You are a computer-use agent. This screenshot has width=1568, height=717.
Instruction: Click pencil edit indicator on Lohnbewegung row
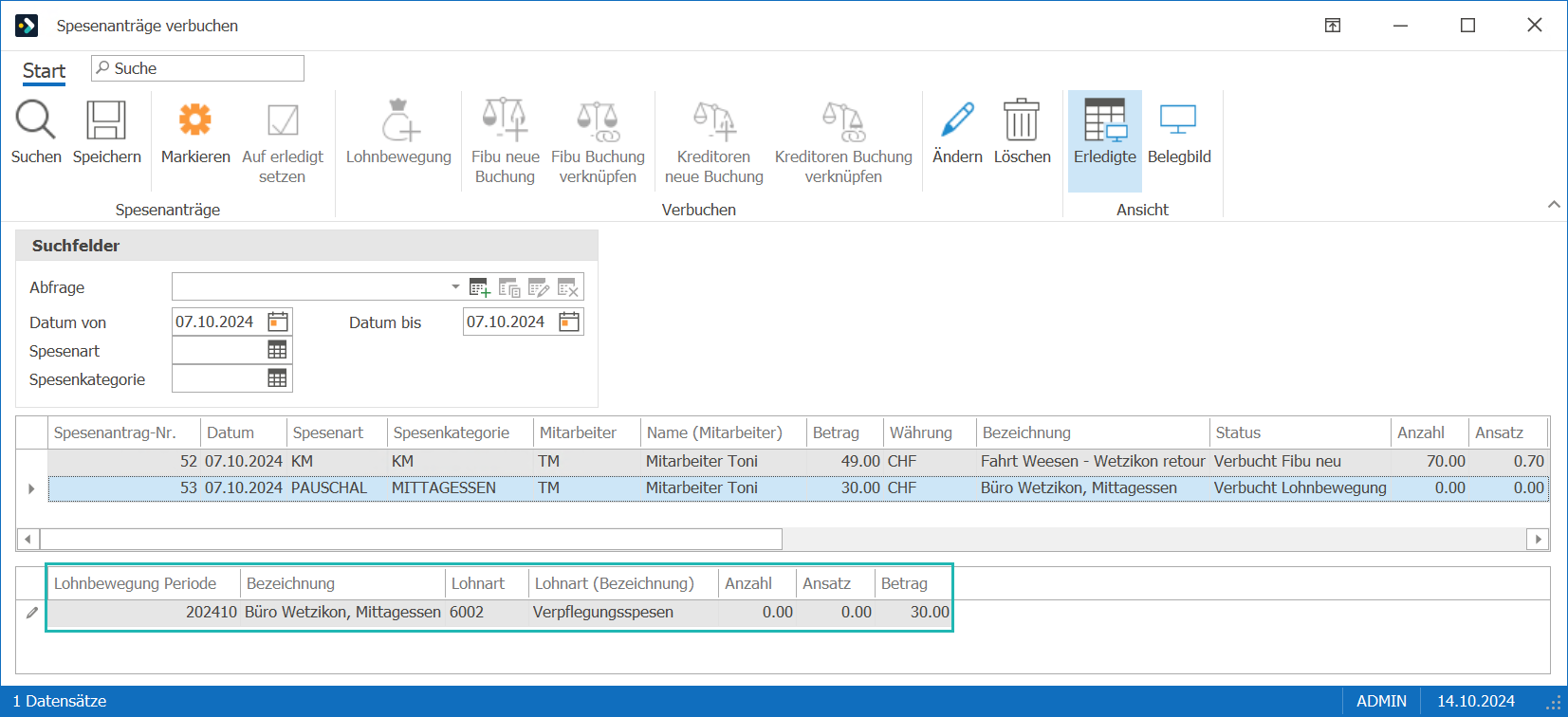tap(32, 613)
